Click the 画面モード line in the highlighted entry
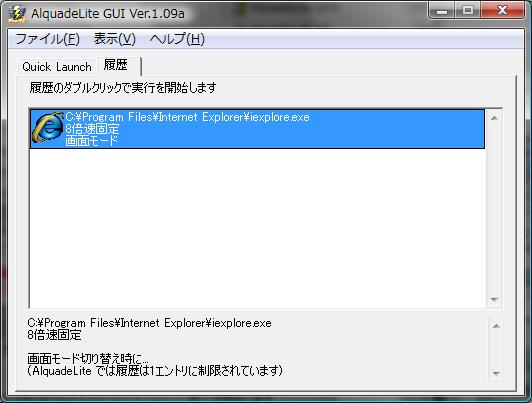Viewport: 532px width, 403px height. [x=92, y=140]
